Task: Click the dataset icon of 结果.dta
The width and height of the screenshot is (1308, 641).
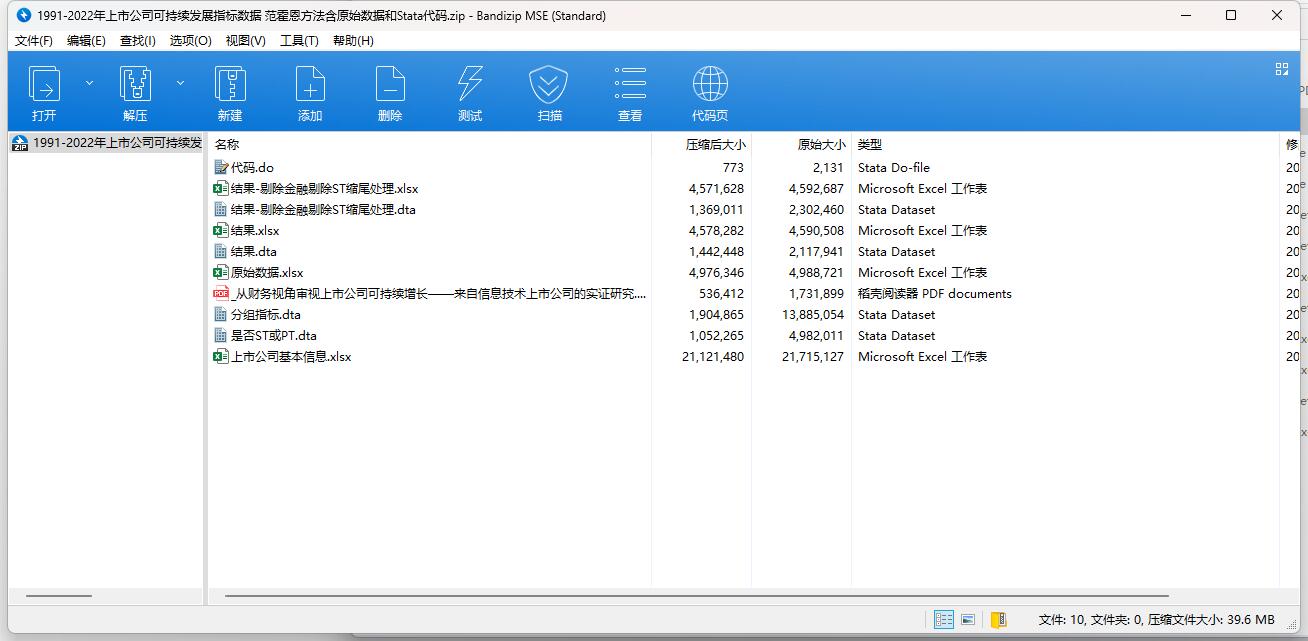Action: click(221, 252)
